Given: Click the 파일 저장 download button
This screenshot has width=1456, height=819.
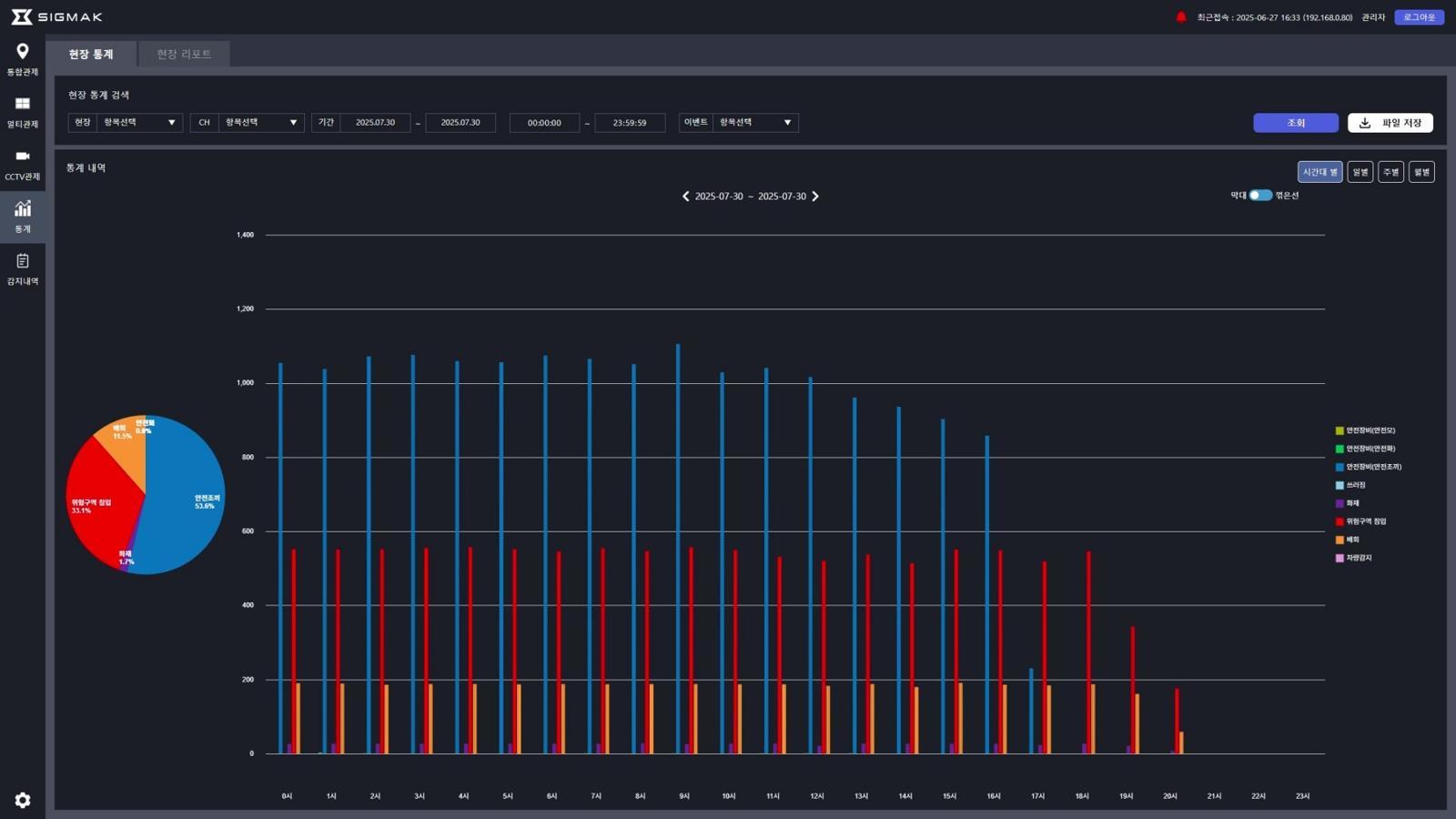Looking at the screenshot, I should point(1390,123).
